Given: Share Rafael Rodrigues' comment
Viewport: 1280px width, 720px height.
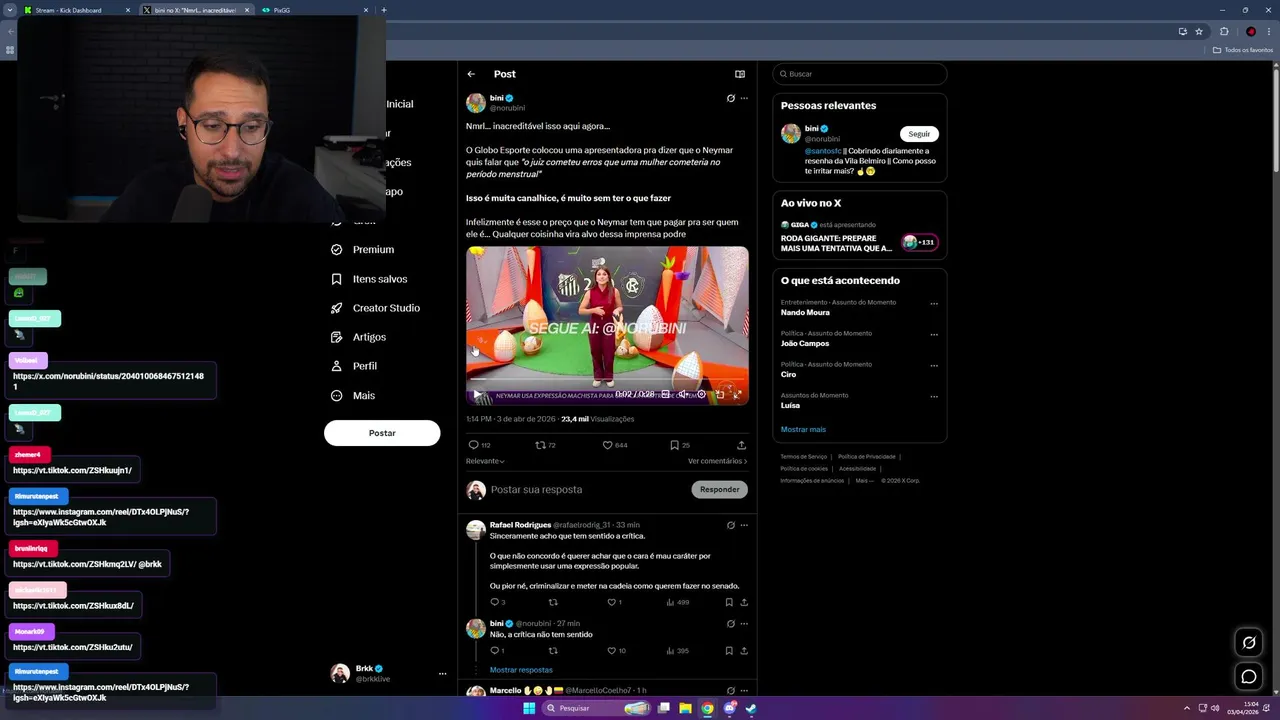Looking at the screenshot, I should point(744,602).
